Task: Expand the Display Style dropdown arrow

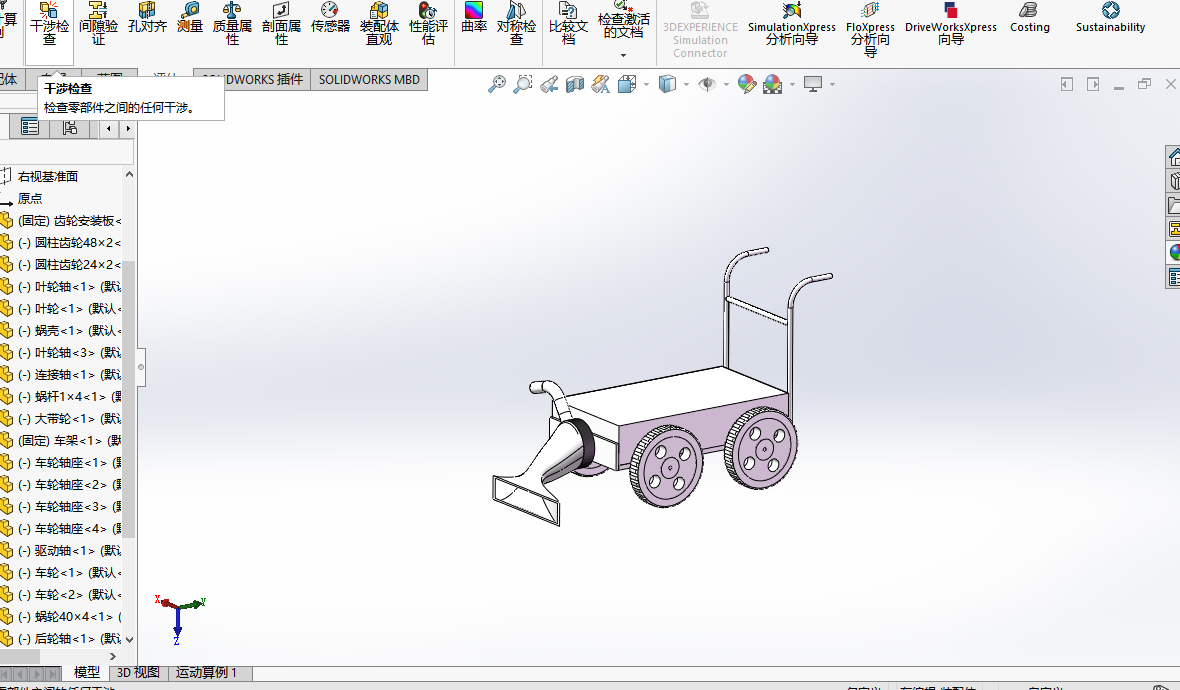Action: tap(686, 84)
